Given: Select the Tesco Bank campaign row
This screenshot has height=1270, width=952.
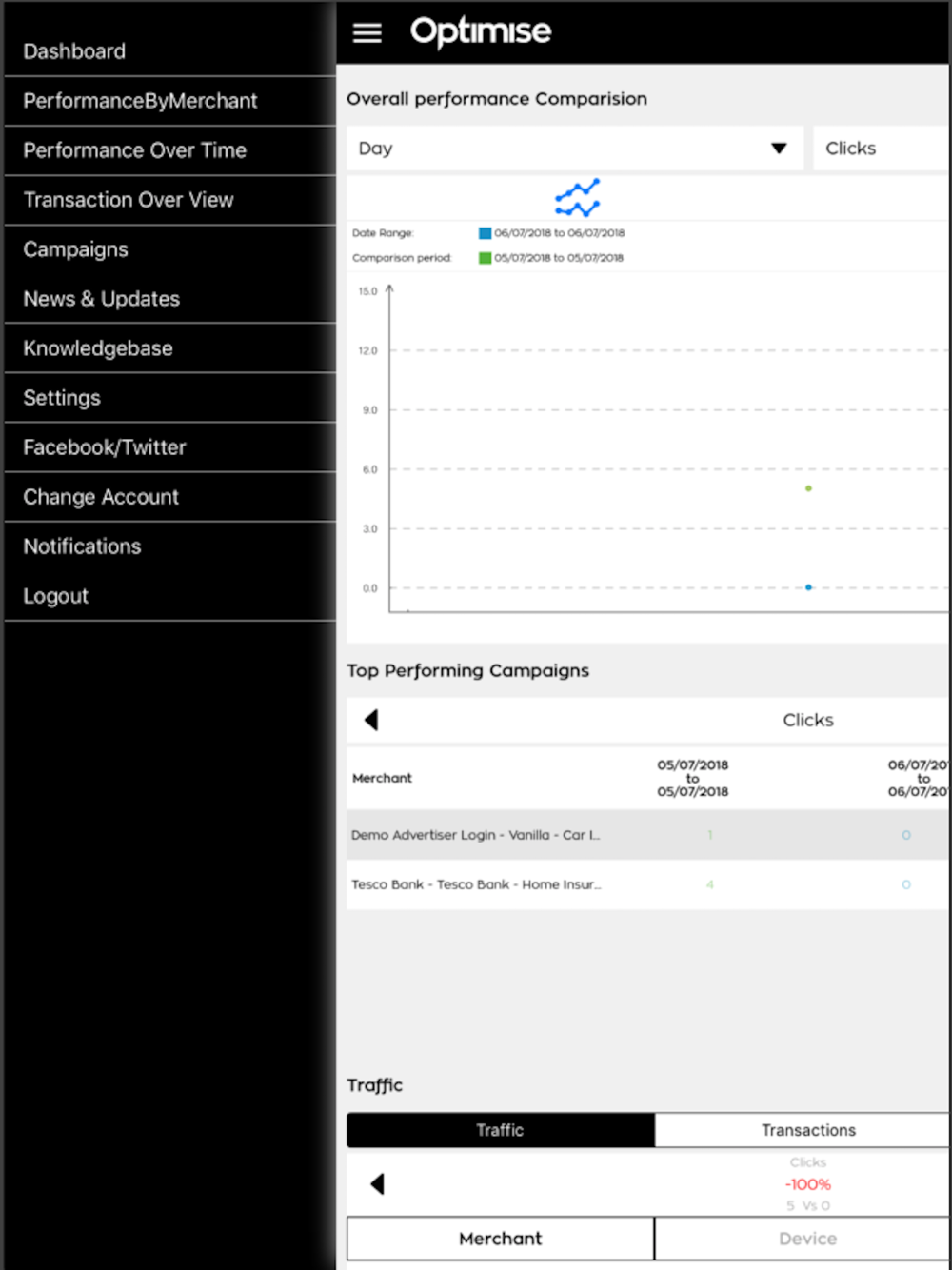Looking at the screenshot, I should click(x=476, y=884).
